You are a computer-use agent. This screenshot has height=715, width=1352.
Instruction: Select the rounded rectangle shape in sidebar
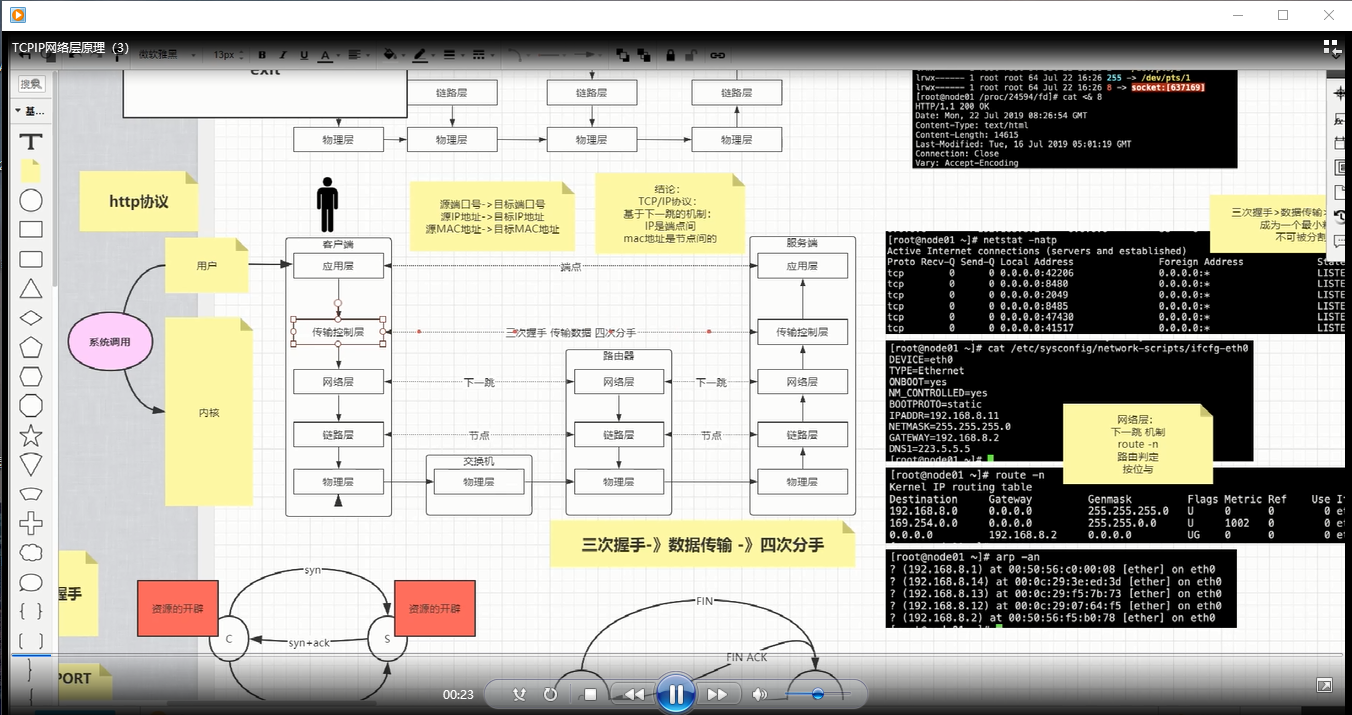(x=32, y=260)
